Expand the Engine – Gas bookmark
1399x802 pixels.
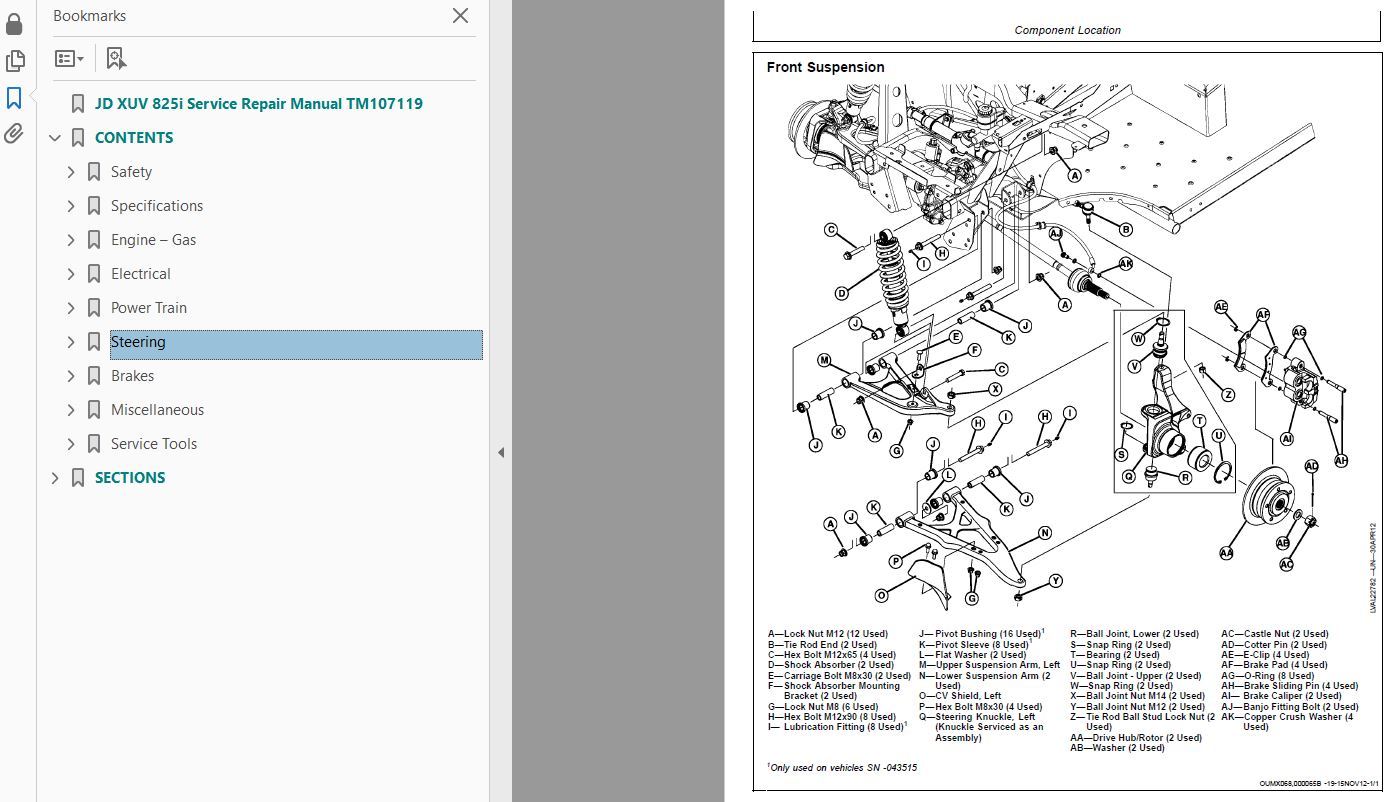(x=71, y=240)
